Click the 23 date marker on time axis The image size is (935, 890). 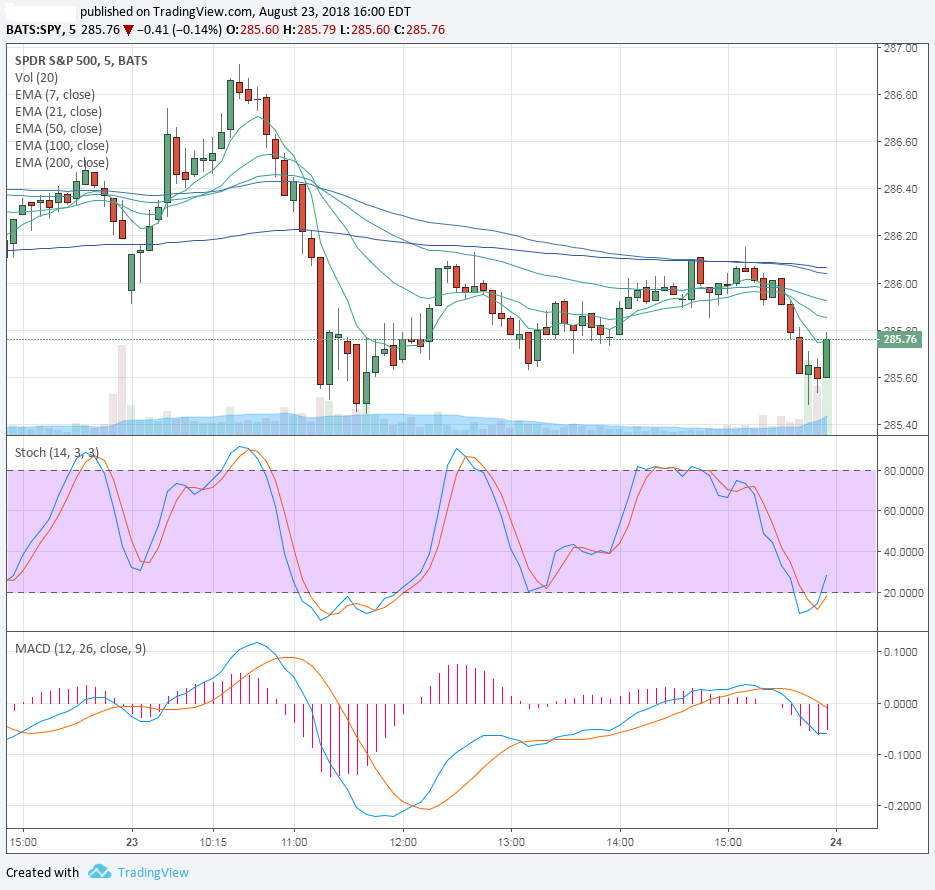[x=132, y=842]
